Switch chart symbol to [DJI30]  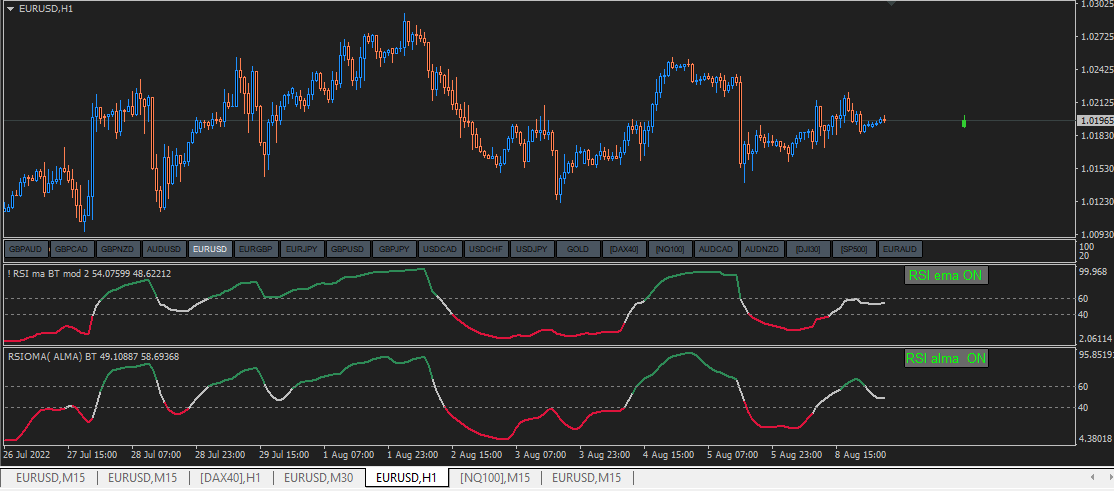coord(809,249)
